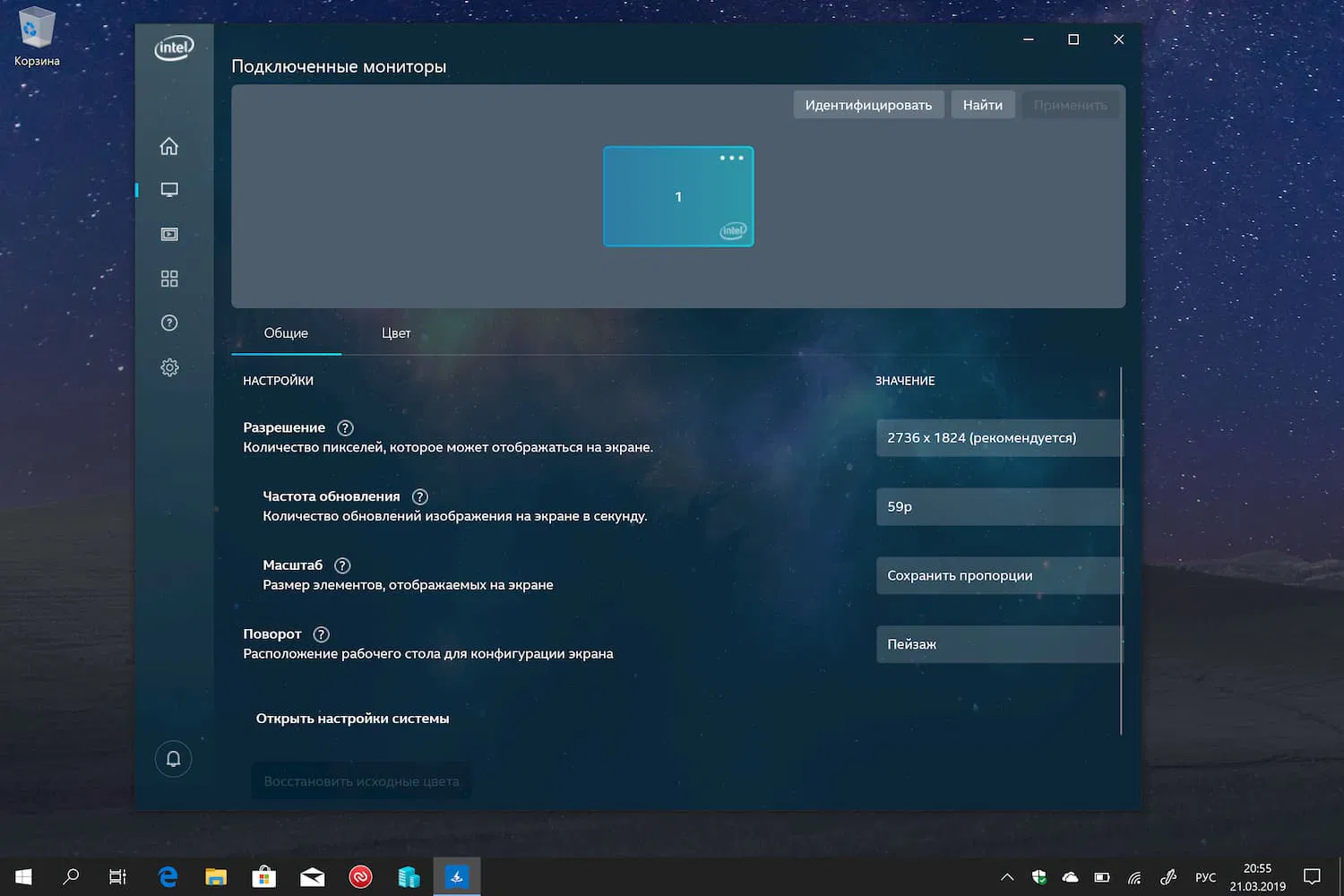Open Intel Command Center settings gear
The width and height of the screenshot is (1344, 896).
(169, 367)
